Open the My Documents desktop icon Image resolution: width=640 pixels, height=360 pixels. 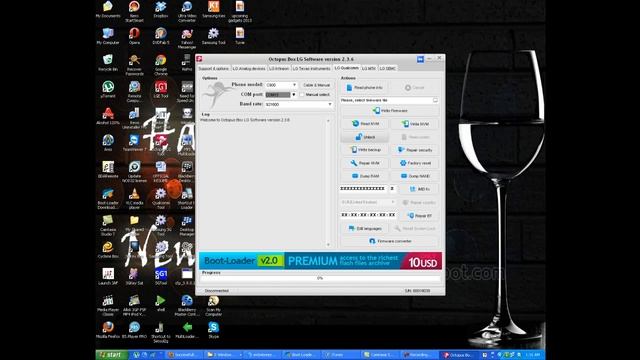pyautogui.click(x=108, y=10)
